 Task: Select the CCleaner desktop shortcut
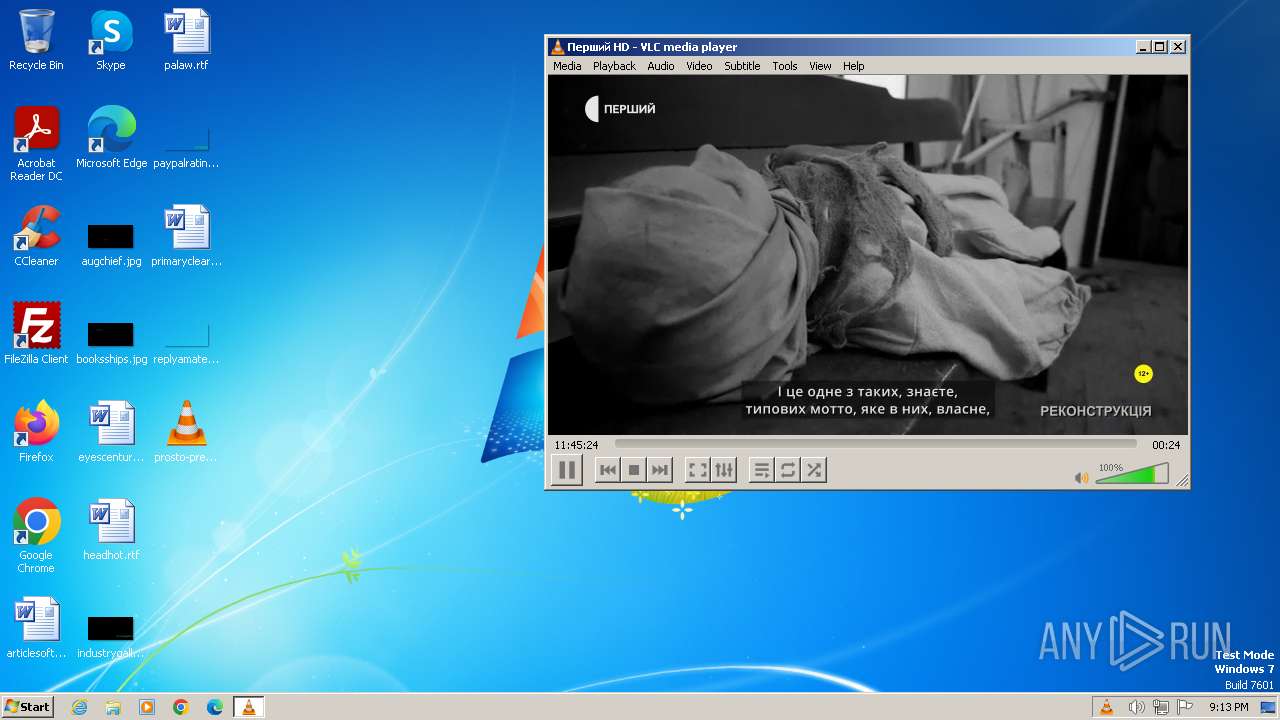tap(36, 236)
